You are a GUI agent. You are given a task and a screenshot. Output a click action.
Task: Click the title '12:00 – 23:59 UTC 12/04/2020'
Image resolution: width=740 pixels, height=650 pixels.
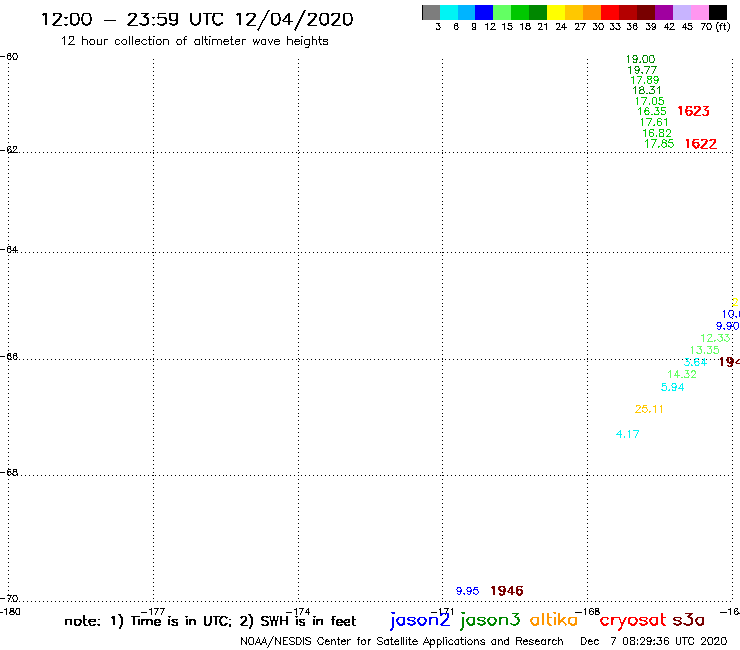point(197,19)
